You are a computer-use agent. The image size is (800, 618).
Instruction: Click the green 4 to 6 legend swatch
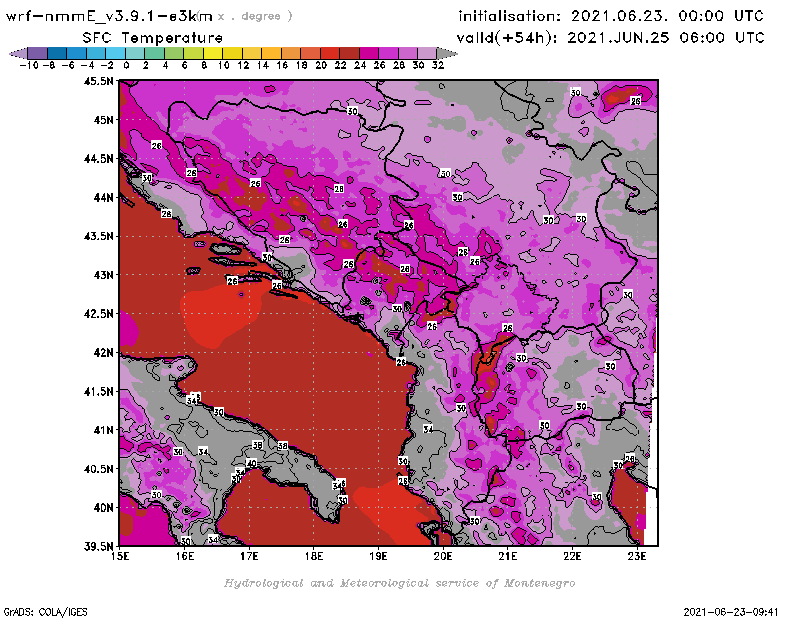pos(173,53)
